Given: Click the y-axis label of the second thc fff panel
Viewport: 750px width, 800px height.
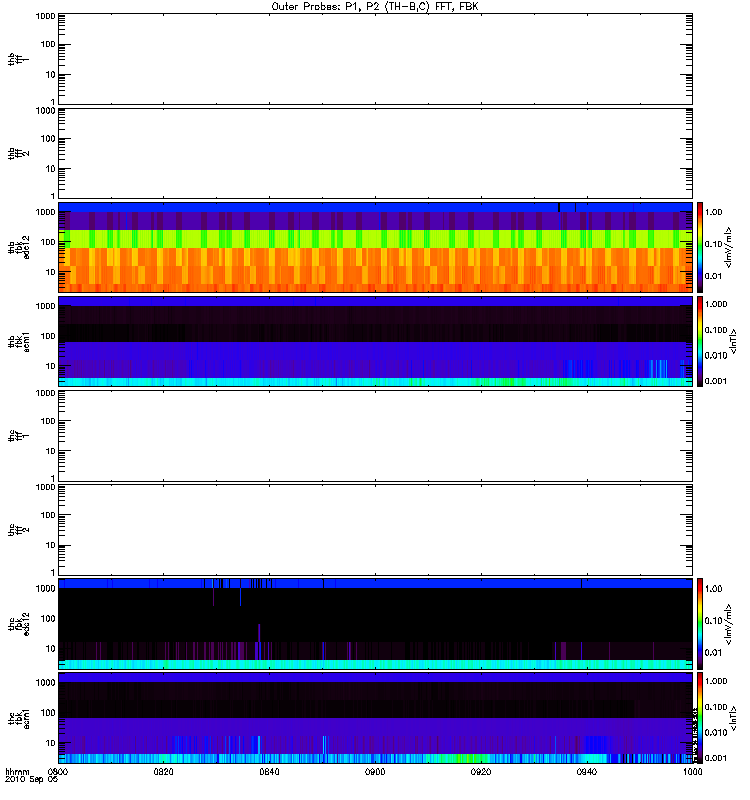Looking at the screenshot, I should (x=19, y=530).
